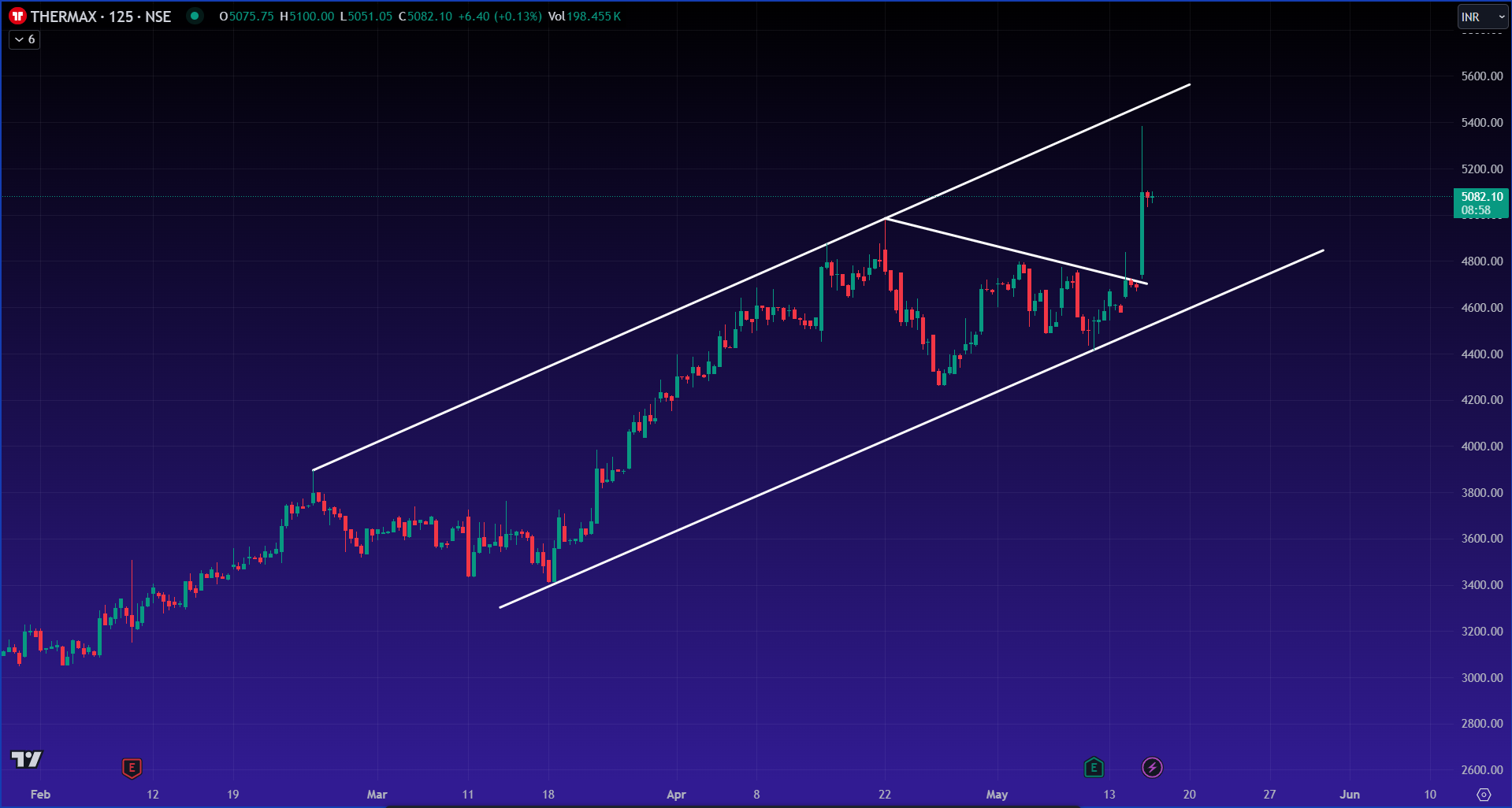Viewport: 1512px width, 808px height.
Task: Click the 5082.10 current price label
Action: tap(1481, 203)
